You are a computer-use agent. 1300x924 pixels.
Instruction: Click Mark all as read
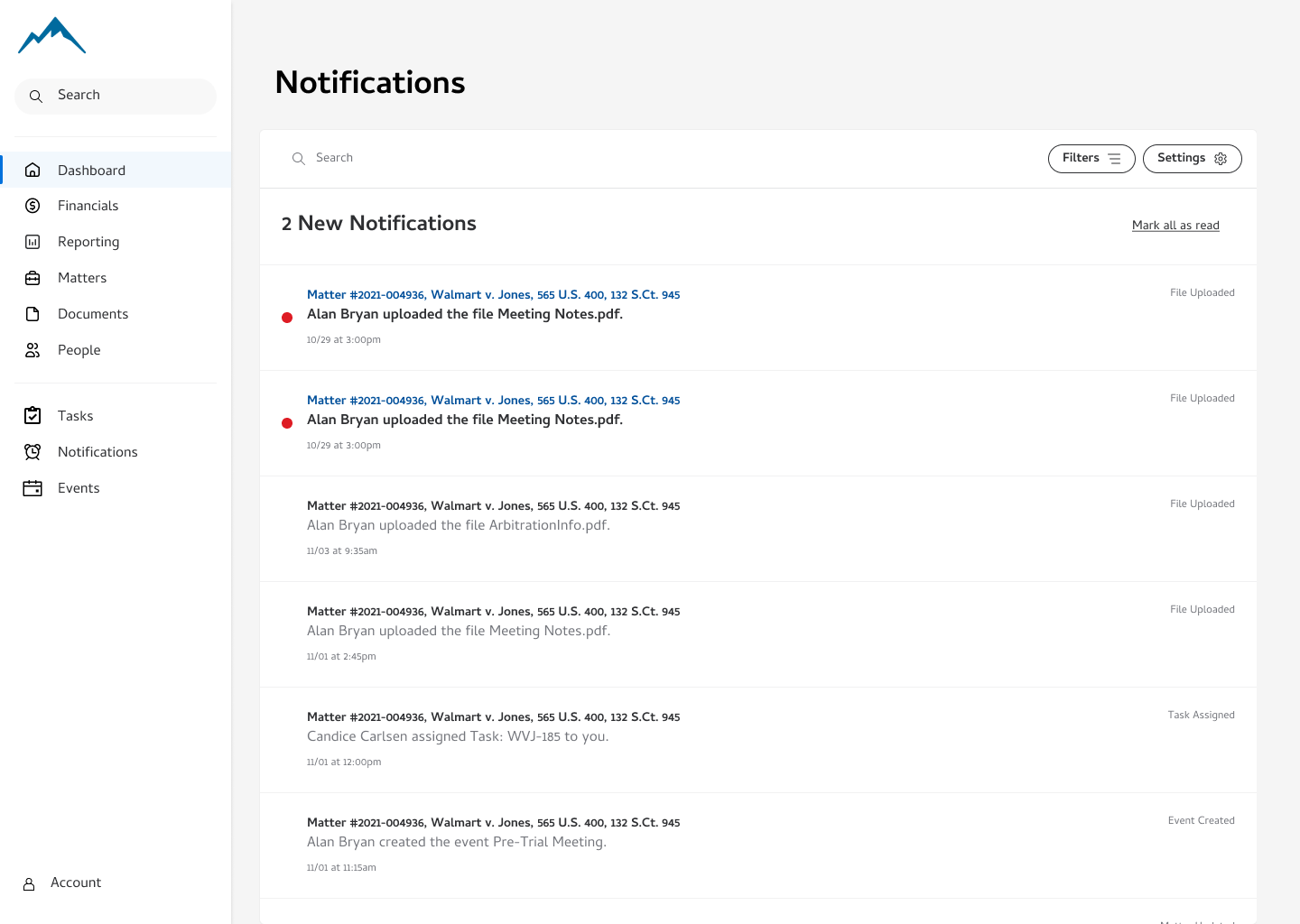(x=1175, y=225)
